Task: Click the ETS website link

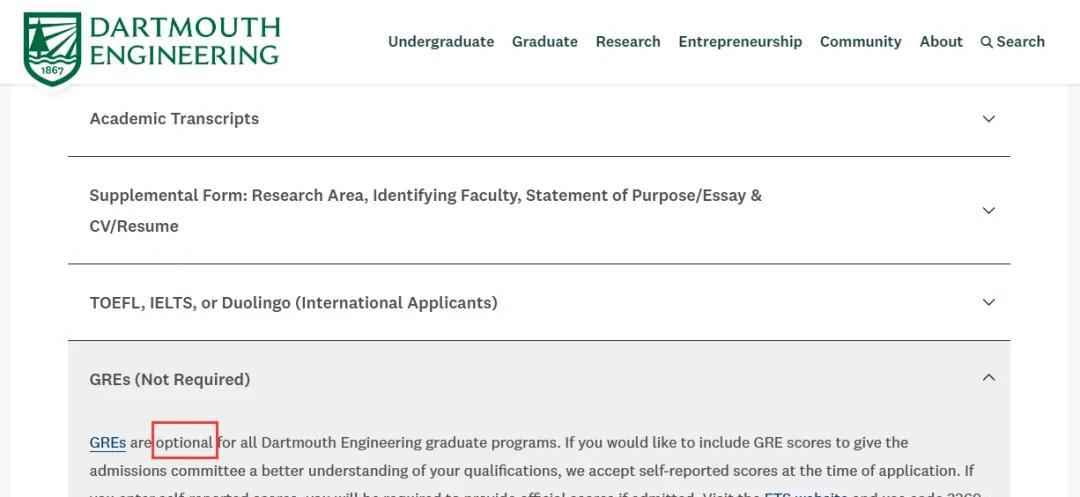Action: pyautogui.click(x=806, y=494)
